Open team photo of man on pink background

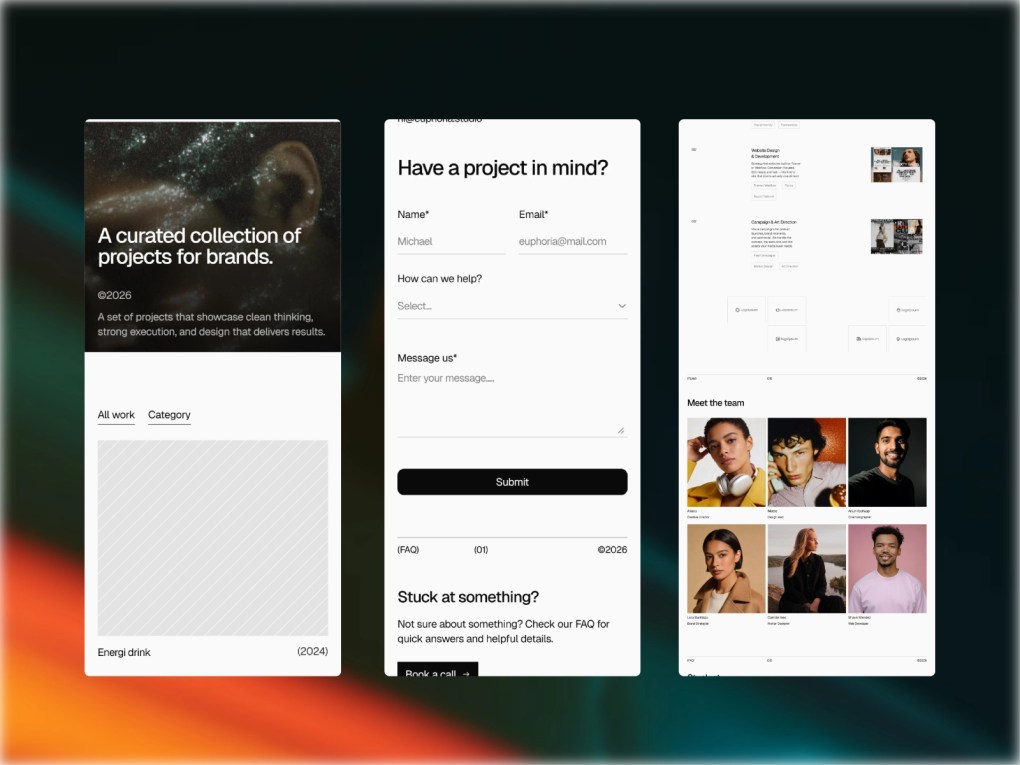[887, 569]
